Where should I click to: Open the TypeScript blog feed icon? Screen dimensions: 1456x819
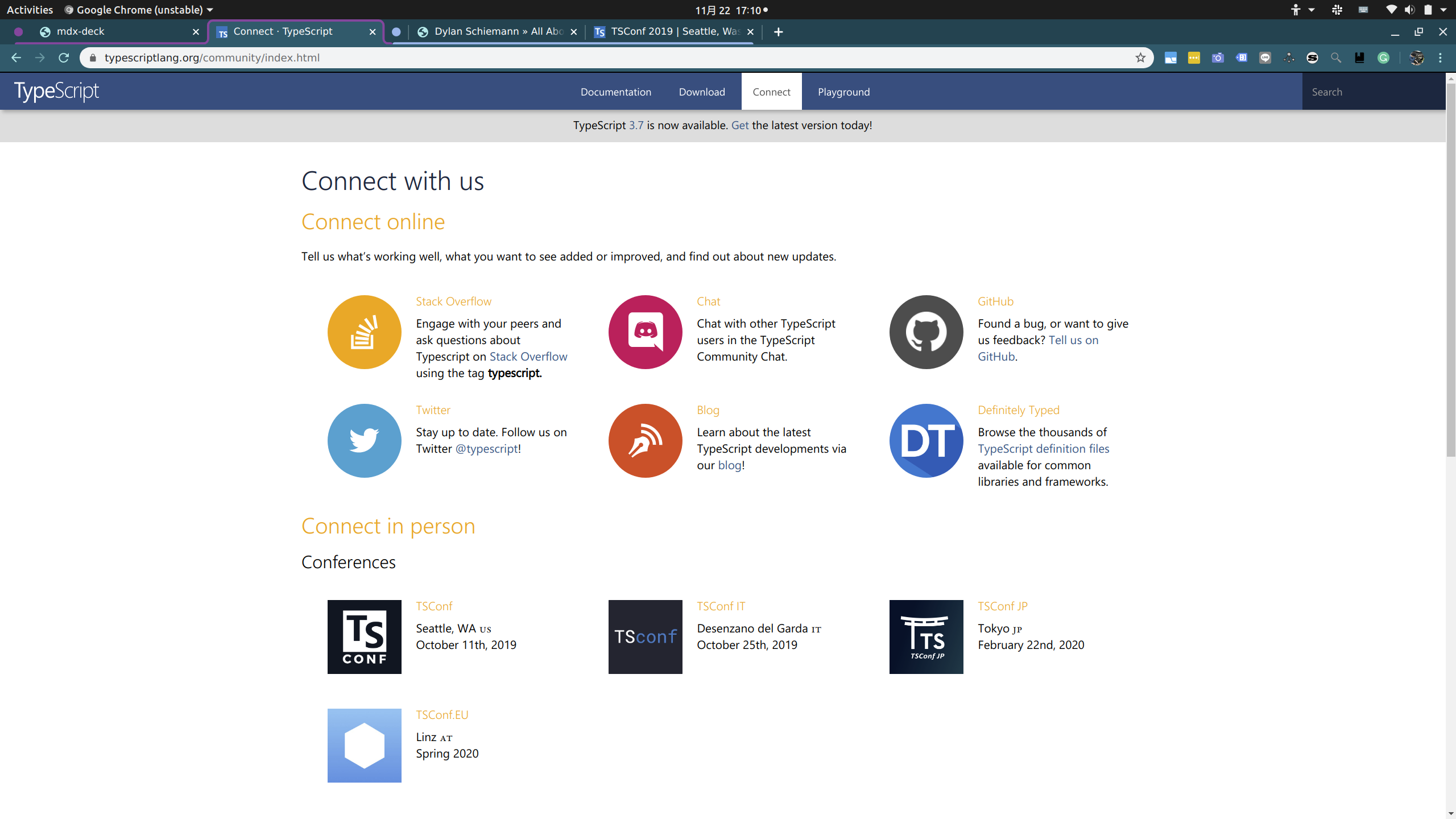click(x=644, y=440)
